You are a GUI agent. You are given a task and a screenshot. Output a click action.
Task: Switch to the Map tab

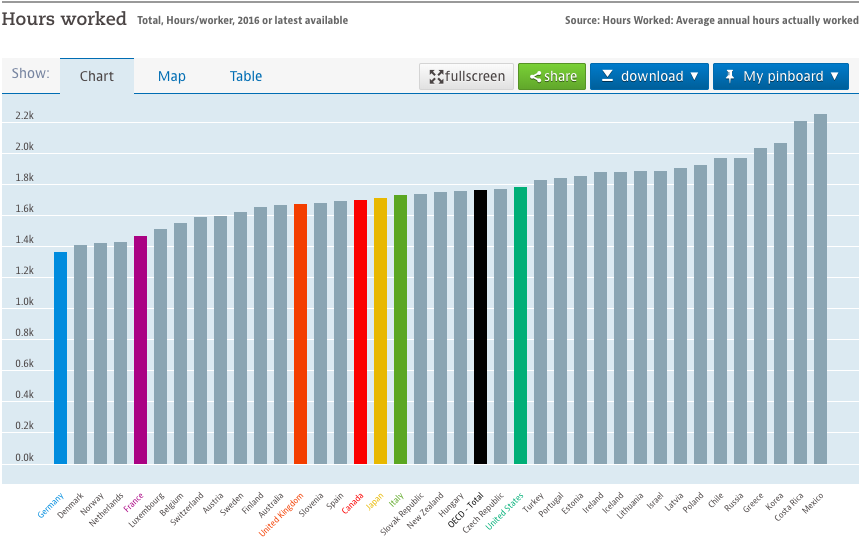(172, 76)
